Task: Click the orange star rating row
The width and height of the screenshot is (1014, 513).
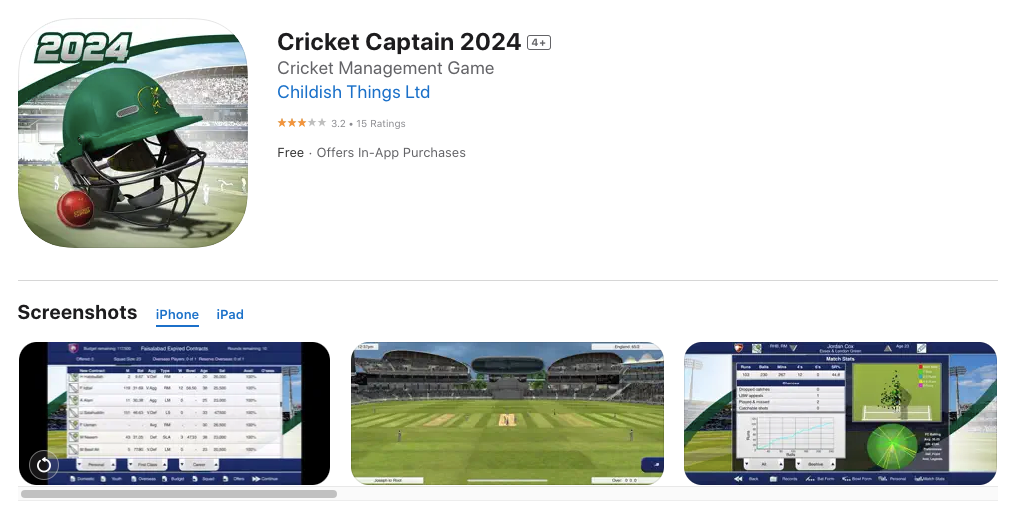Action: point(302,123)
